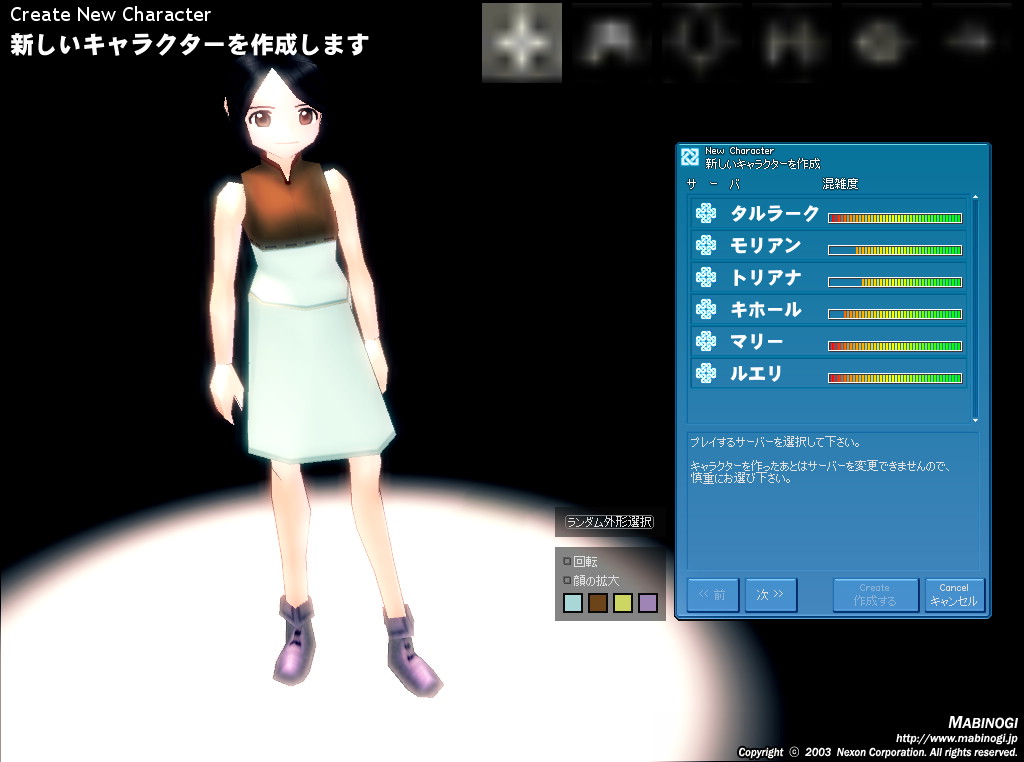Click the 混雑度 column header
This screenshot has height=762, width=1024.
click(840, 184)
